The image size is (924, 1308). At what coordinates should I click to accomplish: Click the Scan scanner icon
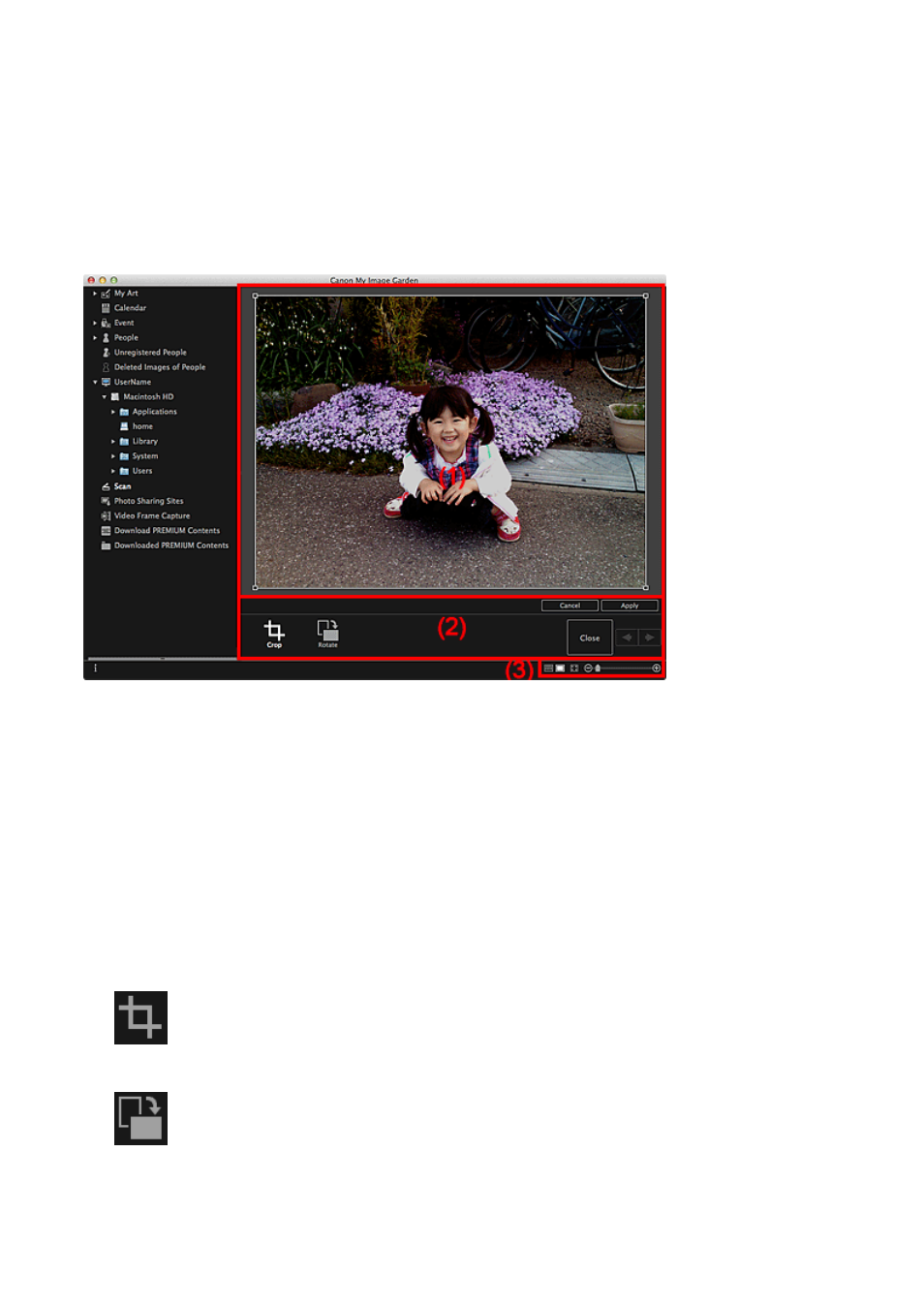point(106,486)
